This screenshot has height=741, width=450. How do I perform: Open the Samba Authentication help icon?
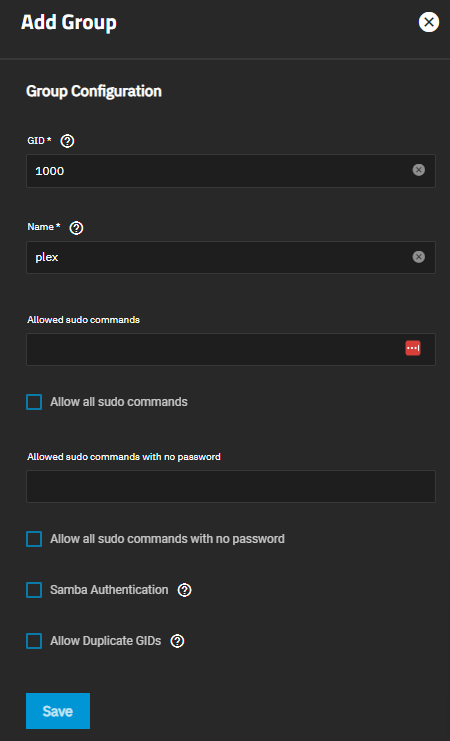(x=184, y=590)
